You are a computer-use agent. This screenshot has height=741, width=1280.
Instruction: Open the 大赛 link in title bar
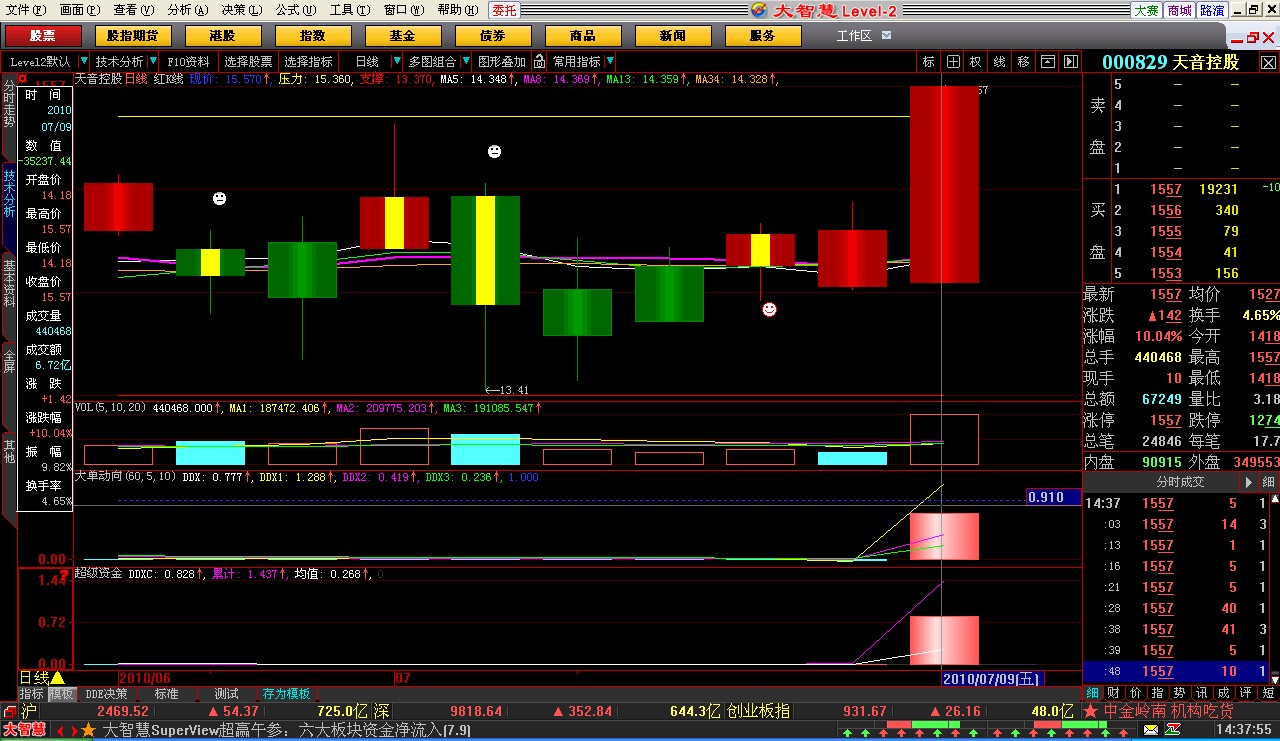point(1146,10)
